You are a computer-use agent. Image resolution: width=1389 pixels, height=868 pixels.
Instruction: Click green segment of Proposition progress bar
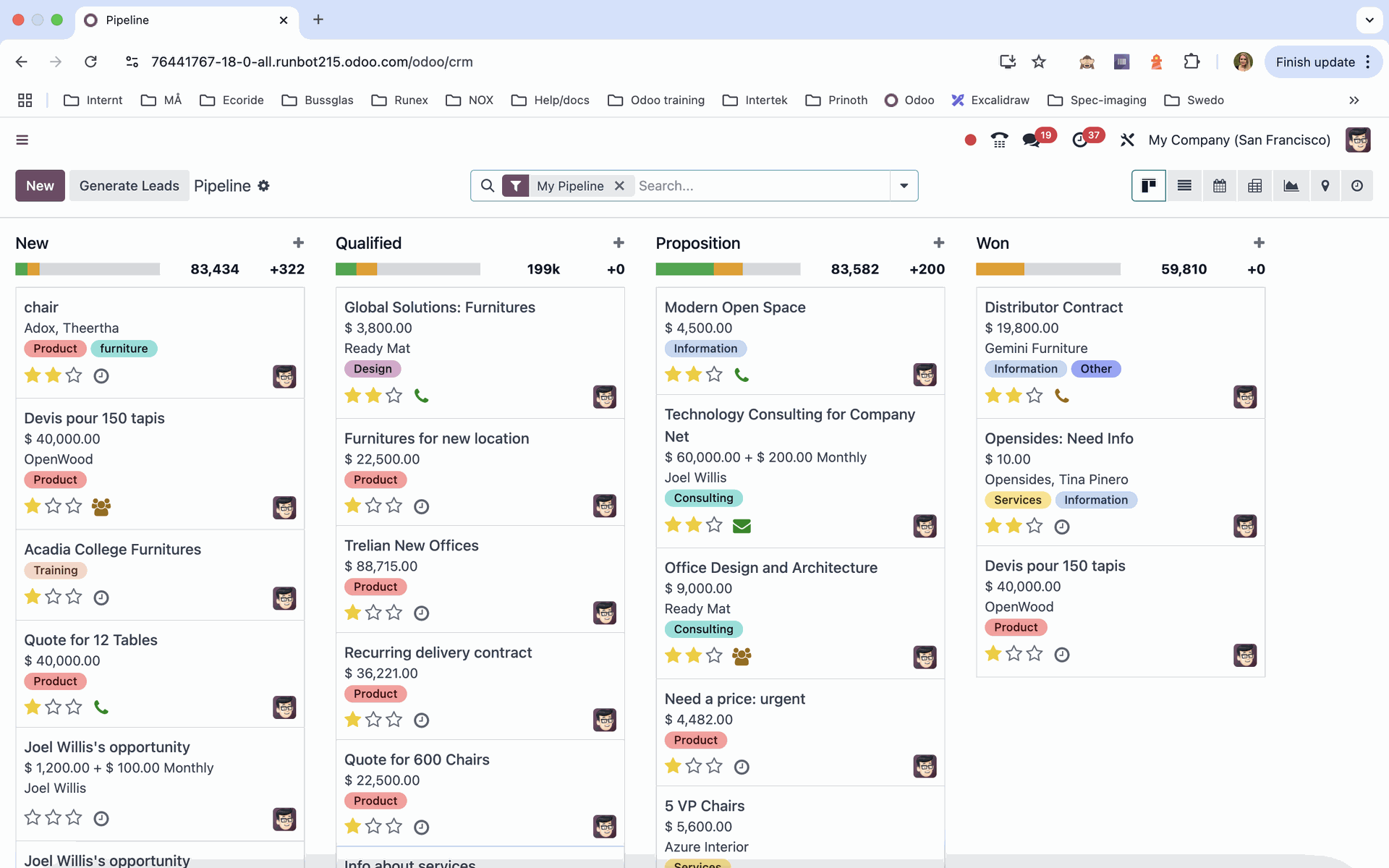point(684,270)
